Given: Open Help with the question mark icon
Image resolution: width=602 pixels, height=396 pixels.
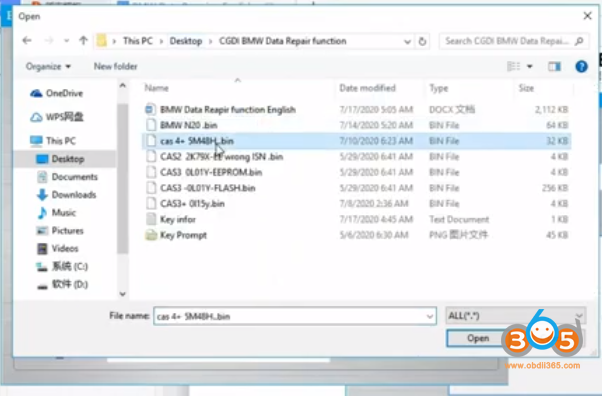Looking at the screenshot, I should coord(581,66).
